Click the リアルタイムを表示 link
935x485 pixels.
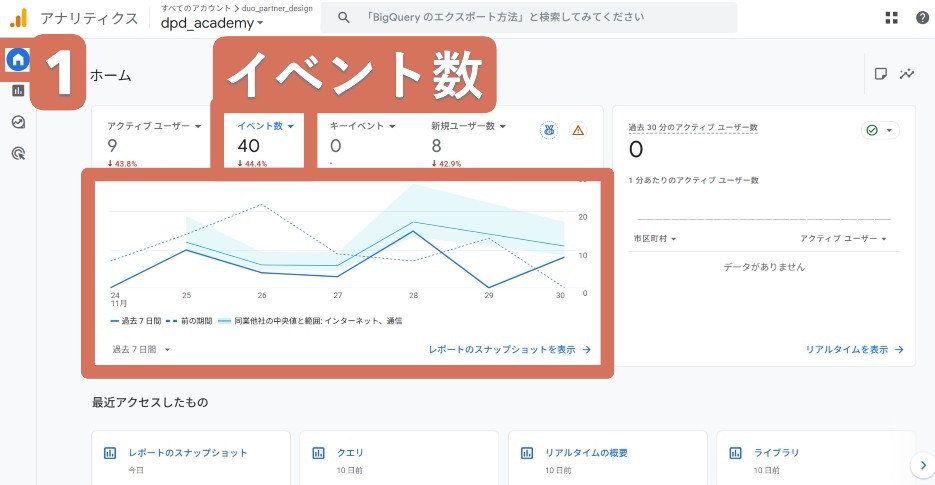coord(854,350)
